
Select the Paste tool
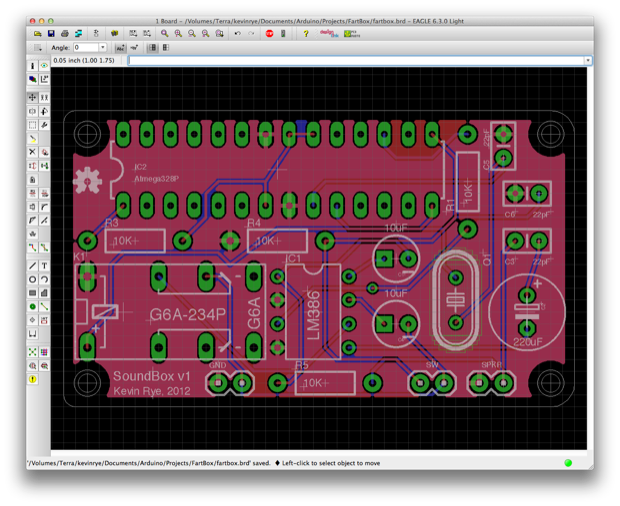pos(32,139)
